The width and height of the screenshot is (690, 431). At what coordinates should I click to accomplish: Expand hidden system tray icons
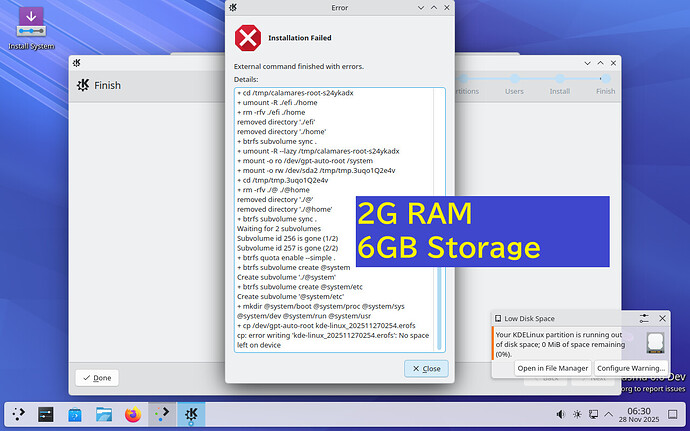click(x=609, y=414)
